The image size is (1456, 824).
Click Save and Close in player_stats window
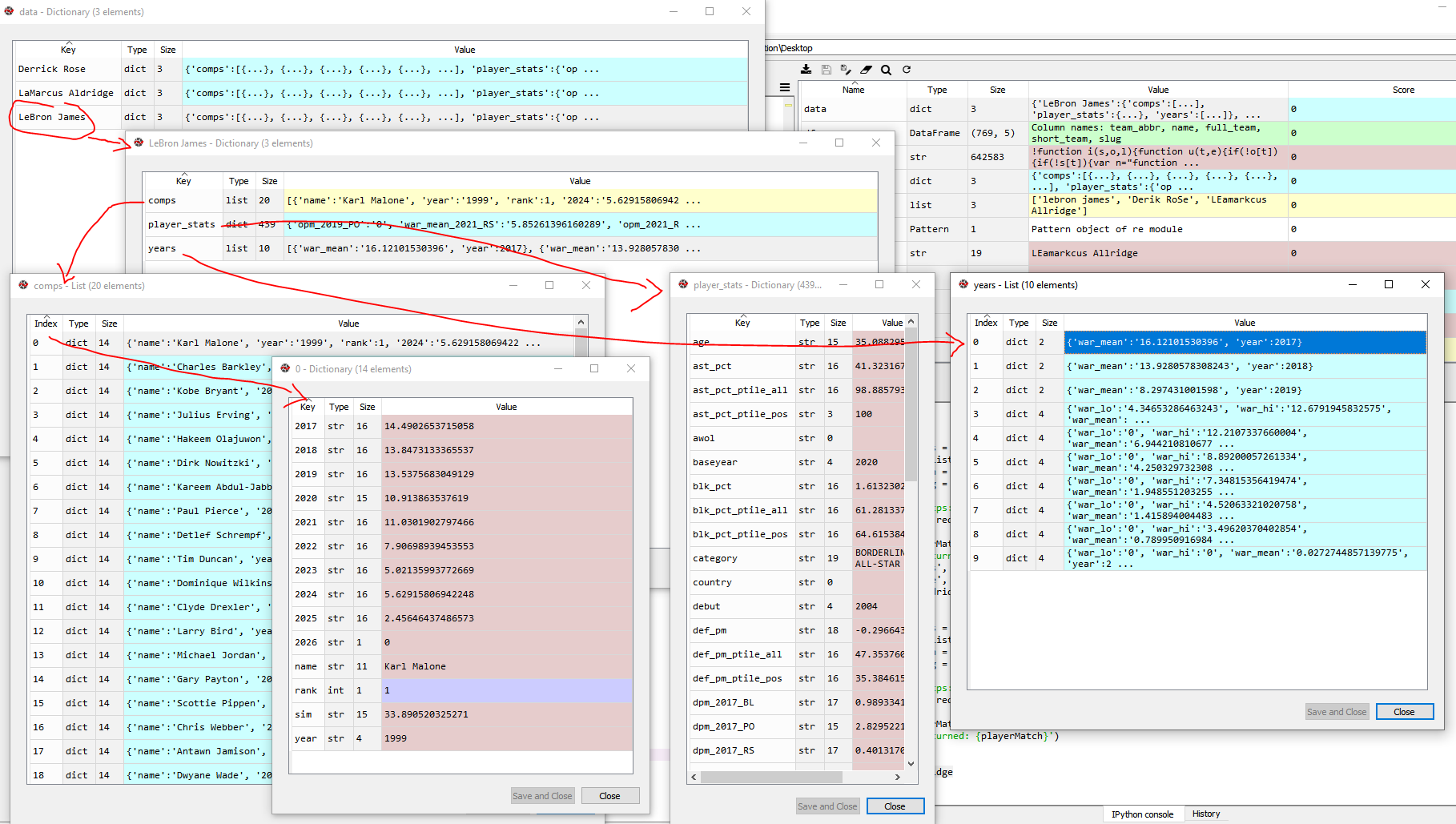point(827,806)
